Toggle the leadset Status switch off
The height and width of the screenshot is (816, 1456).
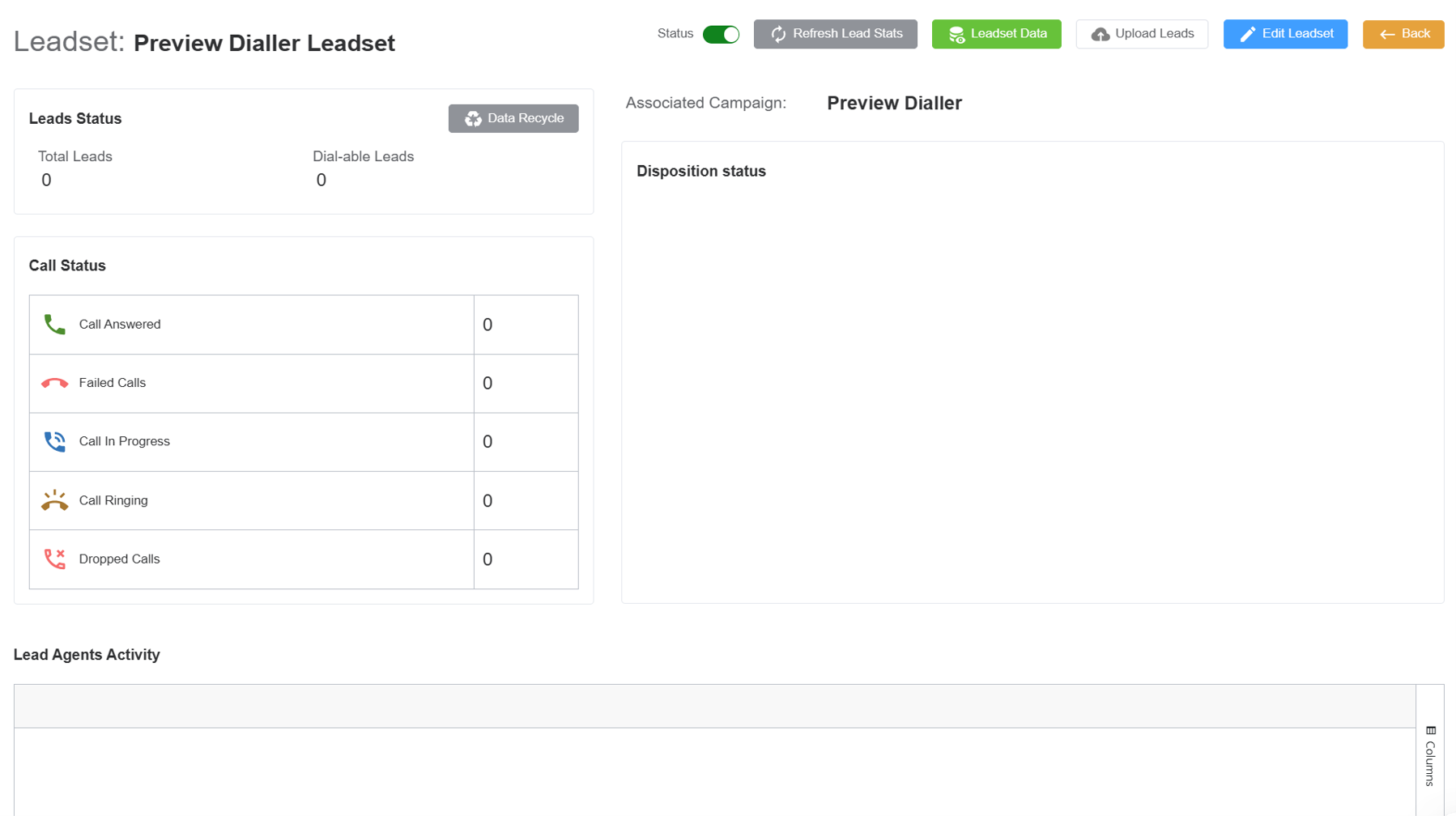pos(720,35)
